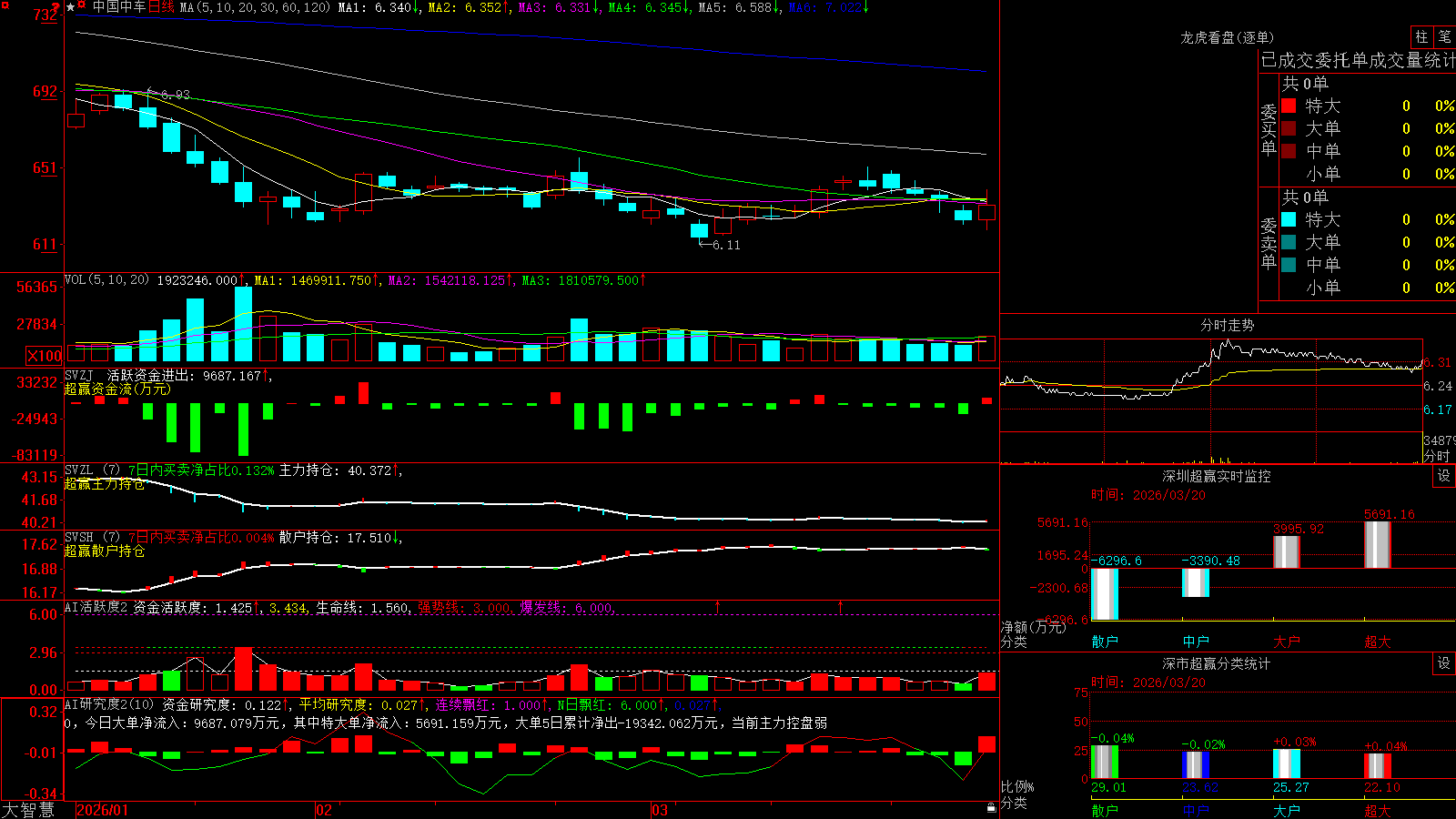Switch 龙虎看盘 to 柱 bar view
Viewport: 1456px width, 819px height.
tap(1421, 37)
